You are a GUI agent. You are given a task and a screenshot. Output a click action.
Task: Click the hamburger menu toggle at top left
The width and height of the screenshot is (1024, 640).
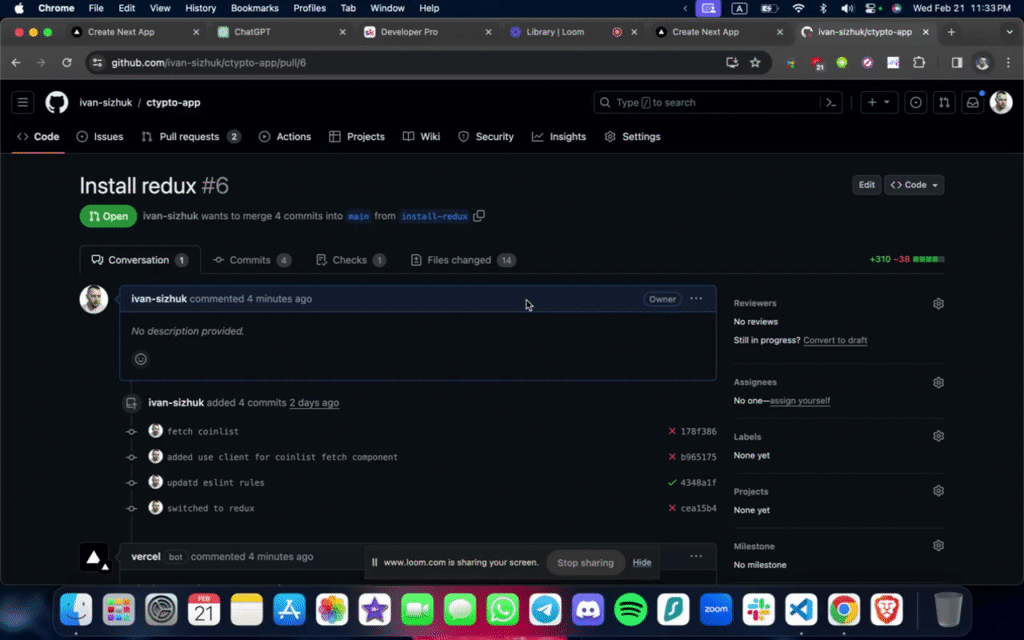click(x=22, y=102)
